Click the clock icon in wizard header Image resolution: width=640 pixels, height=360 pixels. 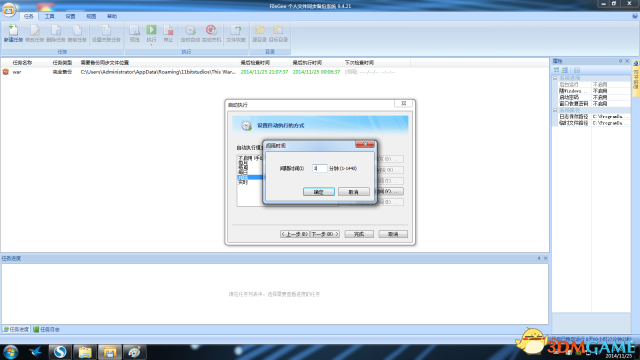(246, 125)
